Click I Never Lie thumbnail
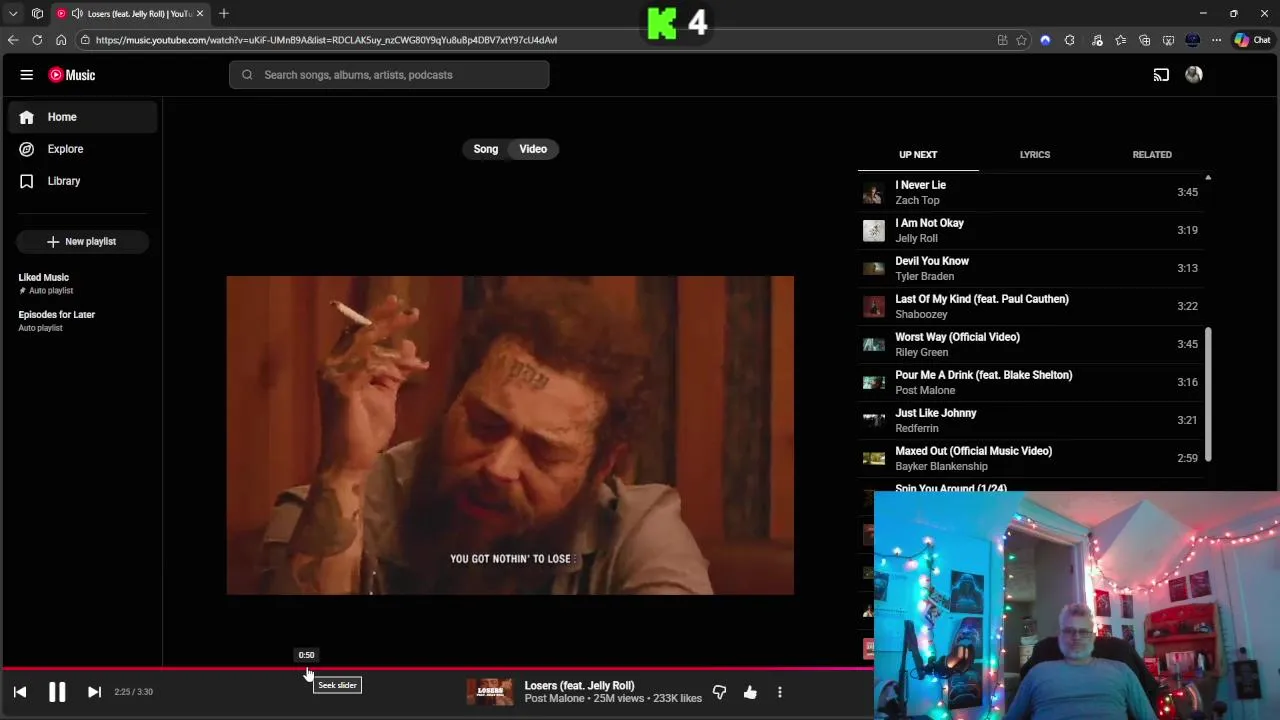This screenshot has width=1280, height=720. 874,192
